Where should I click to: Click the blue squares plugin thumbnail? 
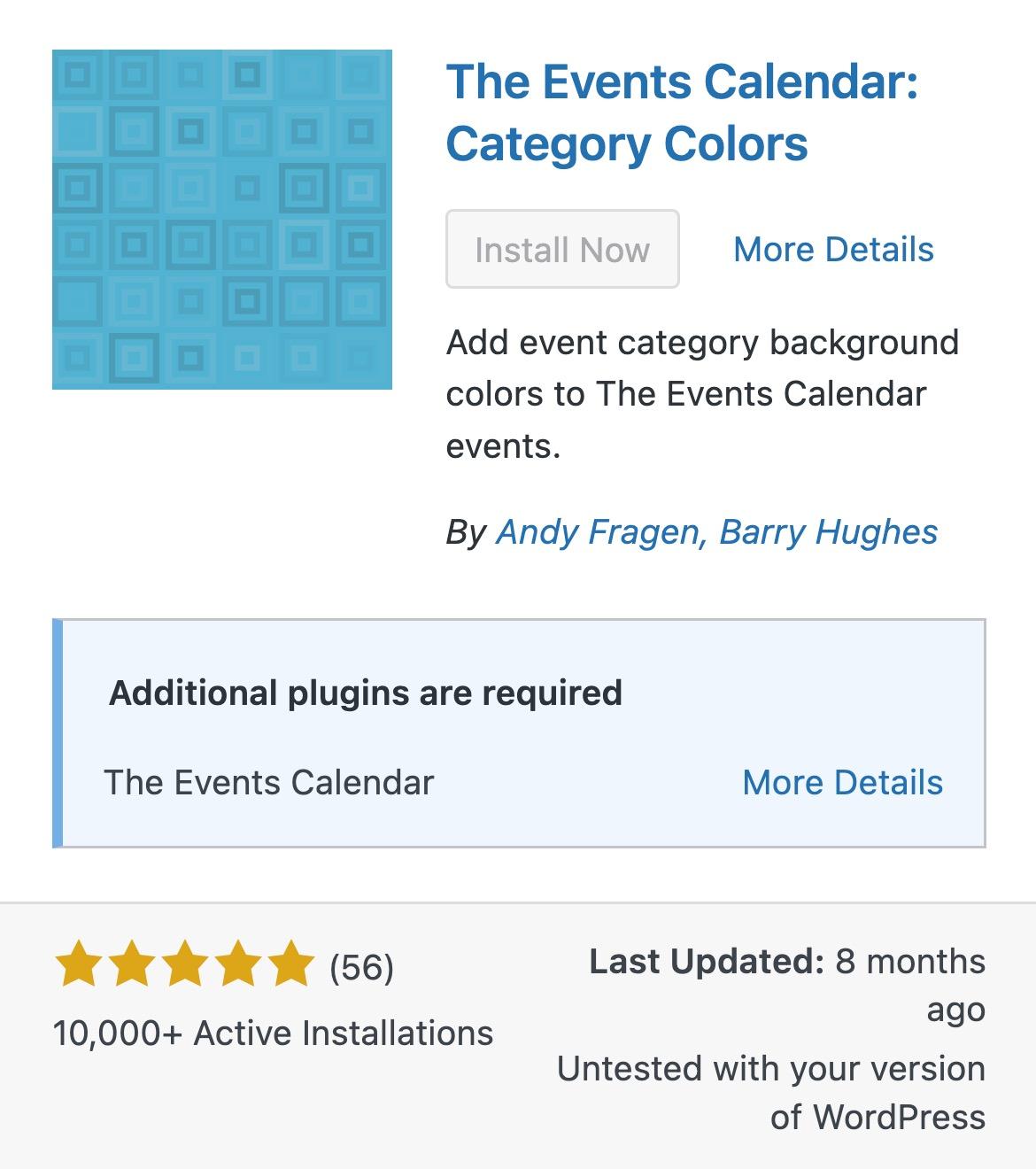[221, 219]
